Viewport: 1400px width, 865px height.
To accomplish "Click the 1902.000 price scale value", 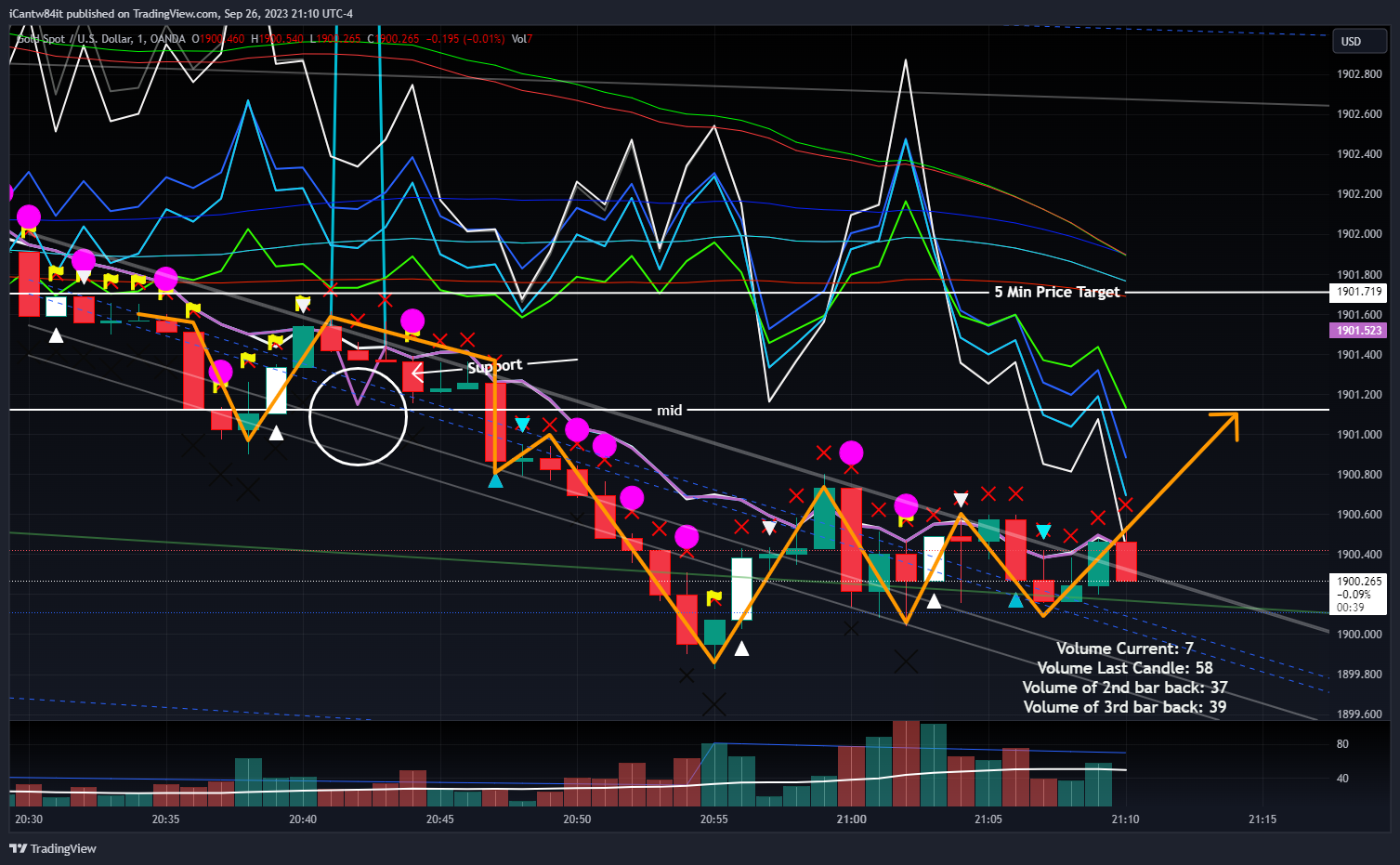I will click(x=1359, y=234).
